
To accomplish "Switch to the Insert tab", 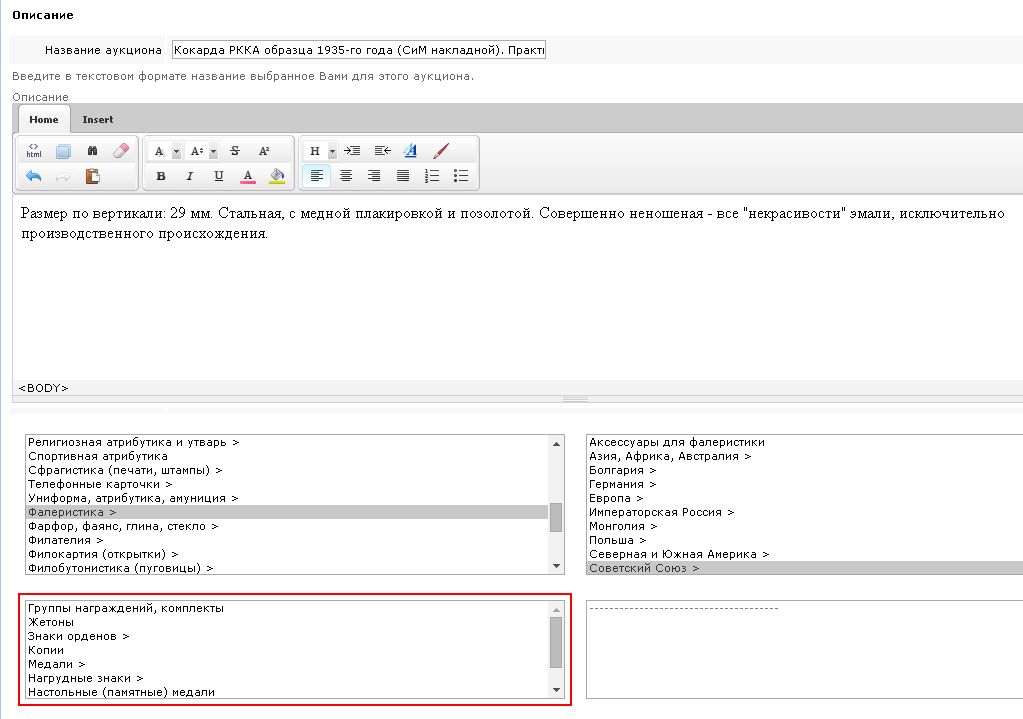I will tap(98, 120).
